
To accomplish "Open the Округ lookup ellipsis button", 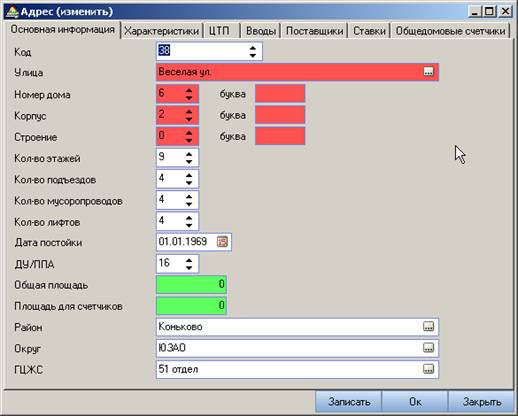I will [428, 348].
